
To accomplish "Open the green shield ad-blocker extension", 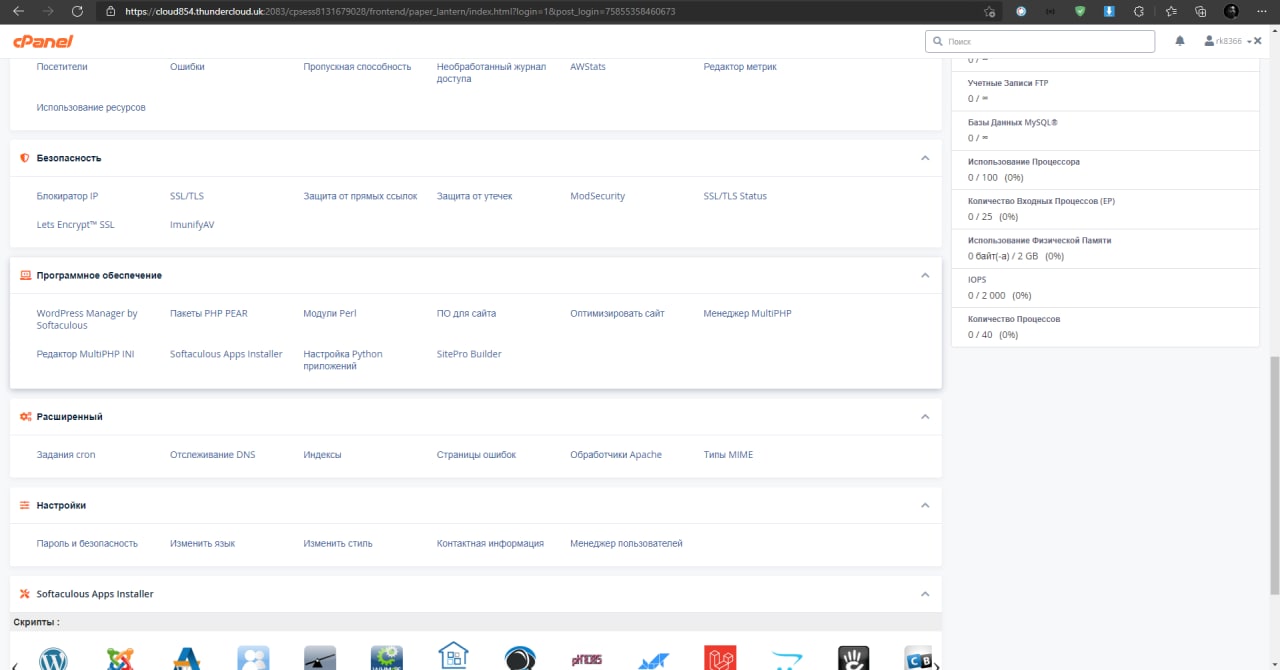I will click(1080, 12).
